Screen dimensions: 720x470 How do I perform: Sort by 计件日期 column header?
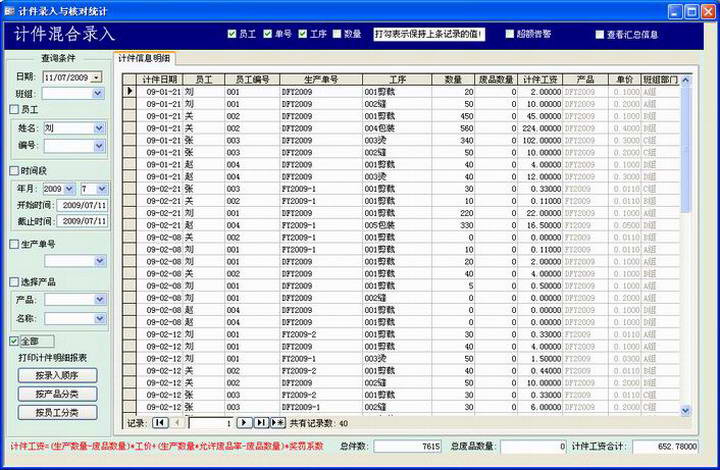159,79
